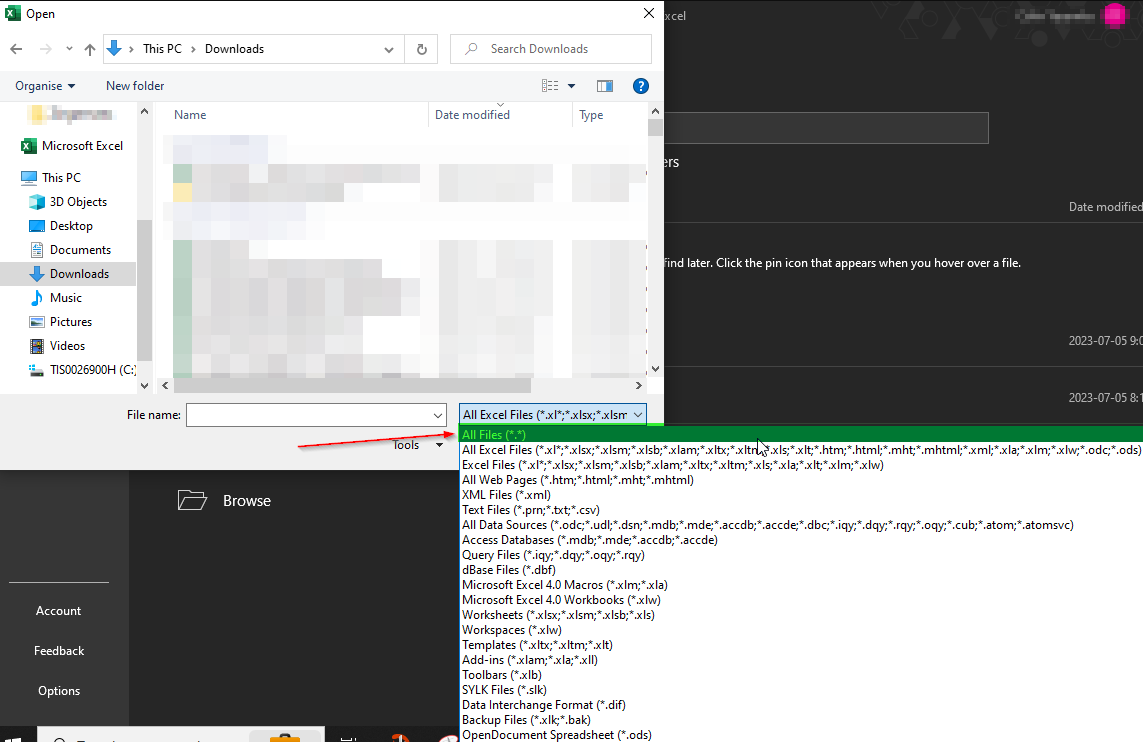This screenshot has height=742, width=1143.
Task: Choose Access Databases filter option
Action: point(801,540)
